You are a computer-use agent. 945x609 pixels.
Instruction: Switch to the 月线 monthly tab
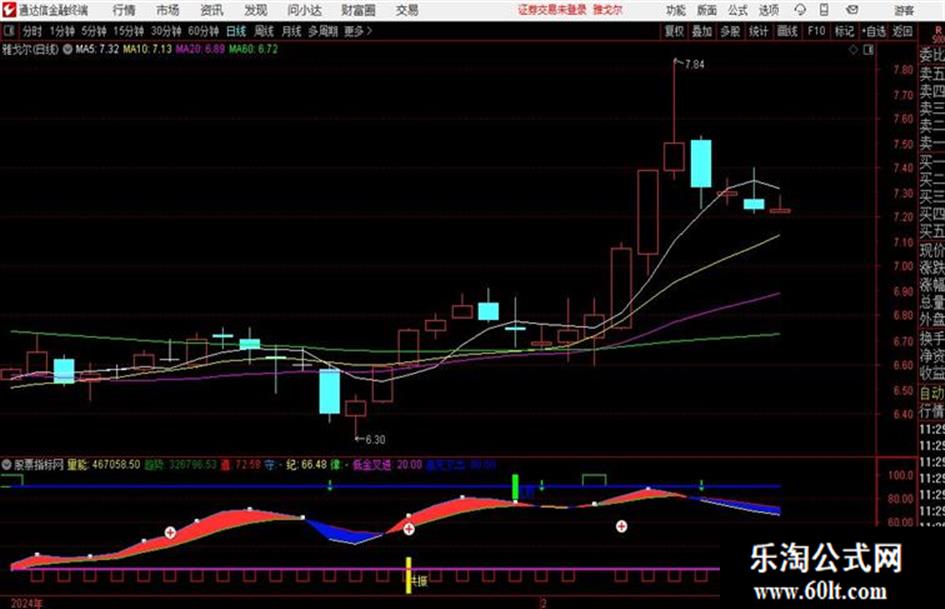(291, 31)
